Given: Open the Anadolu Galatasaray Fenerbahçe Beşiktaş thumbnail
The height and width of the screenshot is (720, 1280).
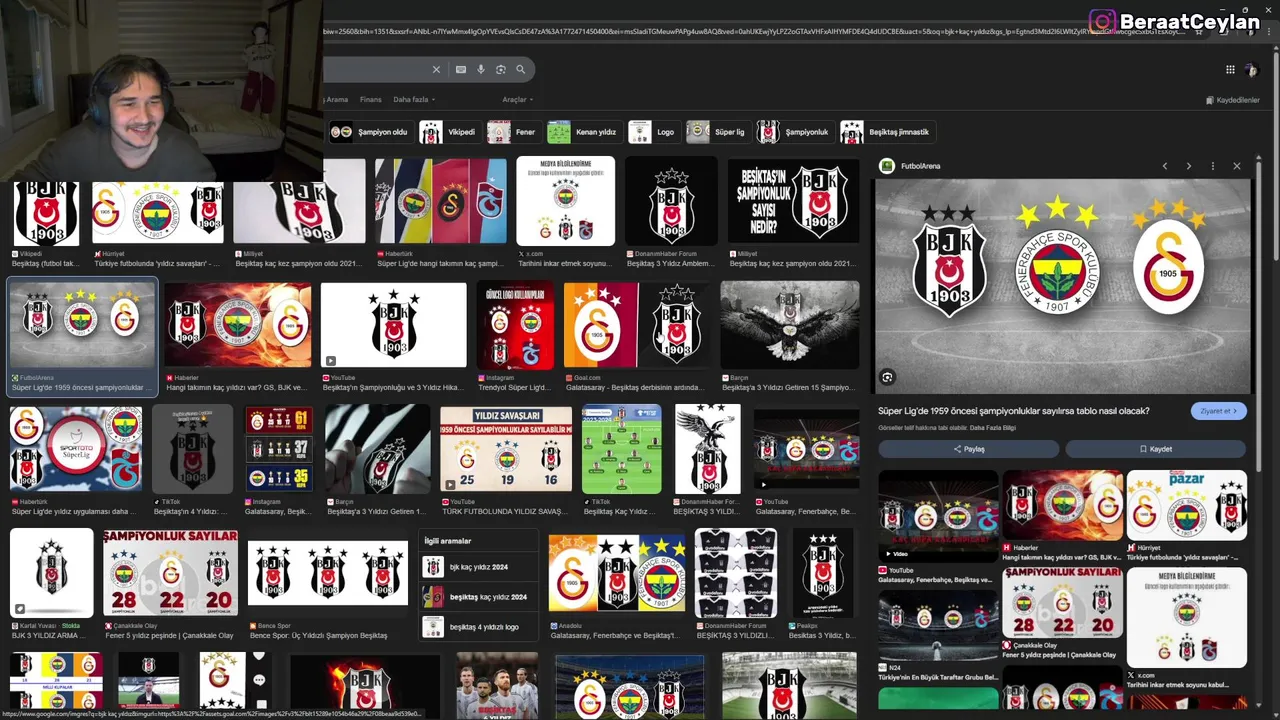Looking at the screenshot, I should pyautogui.click(x=617, y=573).
